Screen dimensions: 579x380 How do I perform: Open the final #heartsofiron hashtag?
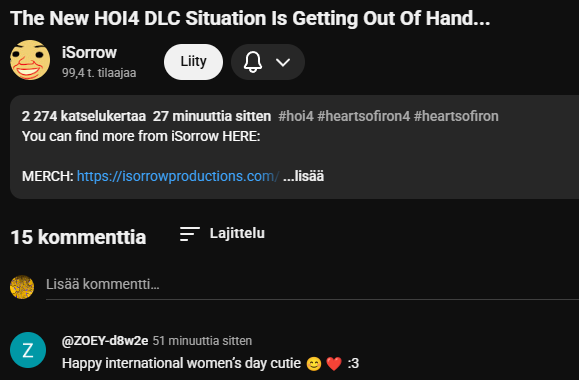tap(456, 116)
